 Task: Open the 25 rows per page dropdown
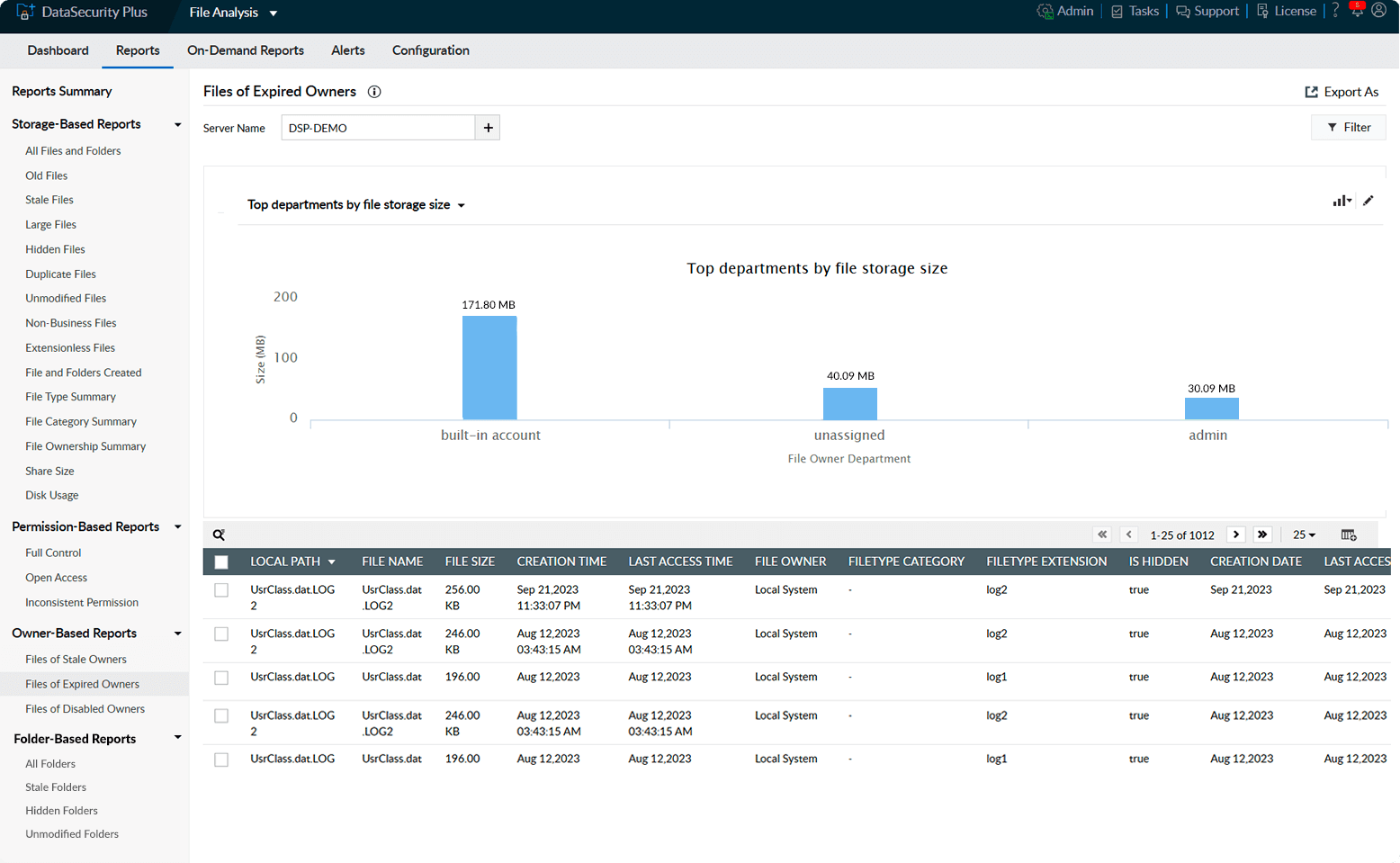[x=1304, y=535]
